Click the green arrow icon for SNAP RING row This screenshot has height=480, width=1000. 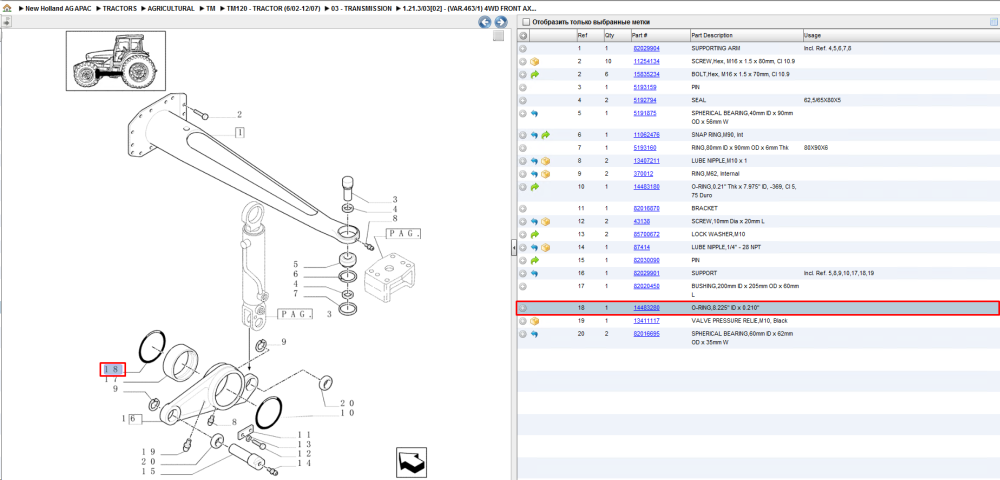click(x=545, y=135)
